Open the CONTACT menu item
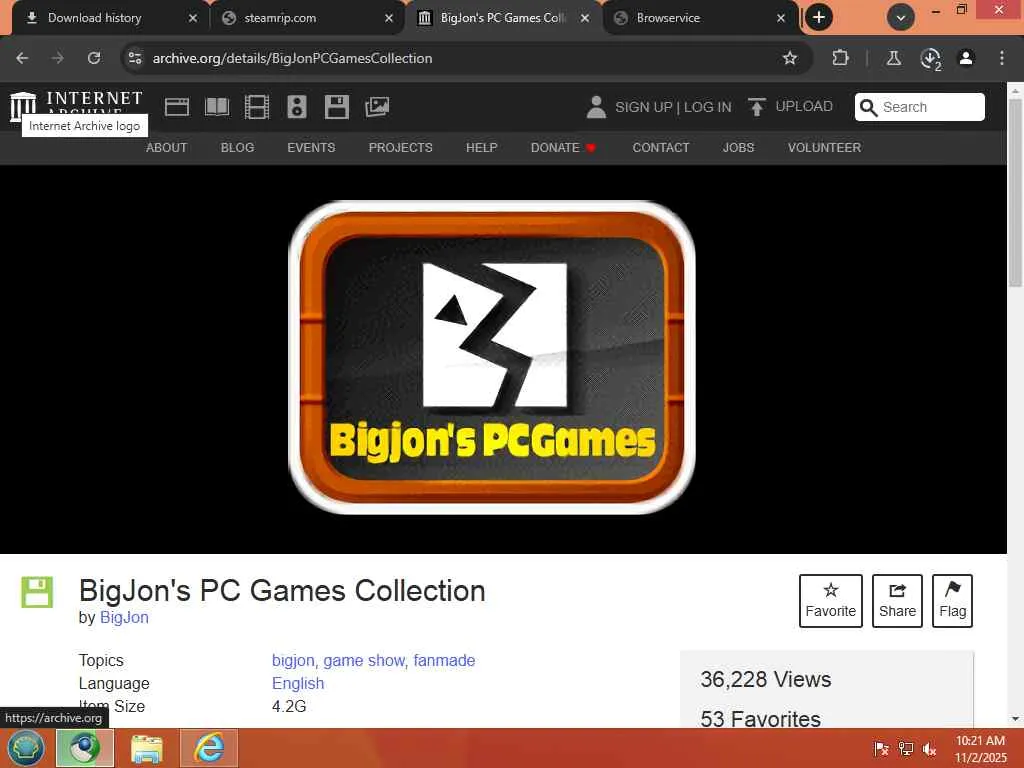The width and height of the screenshot is (1024, 768). pos(661,148)
